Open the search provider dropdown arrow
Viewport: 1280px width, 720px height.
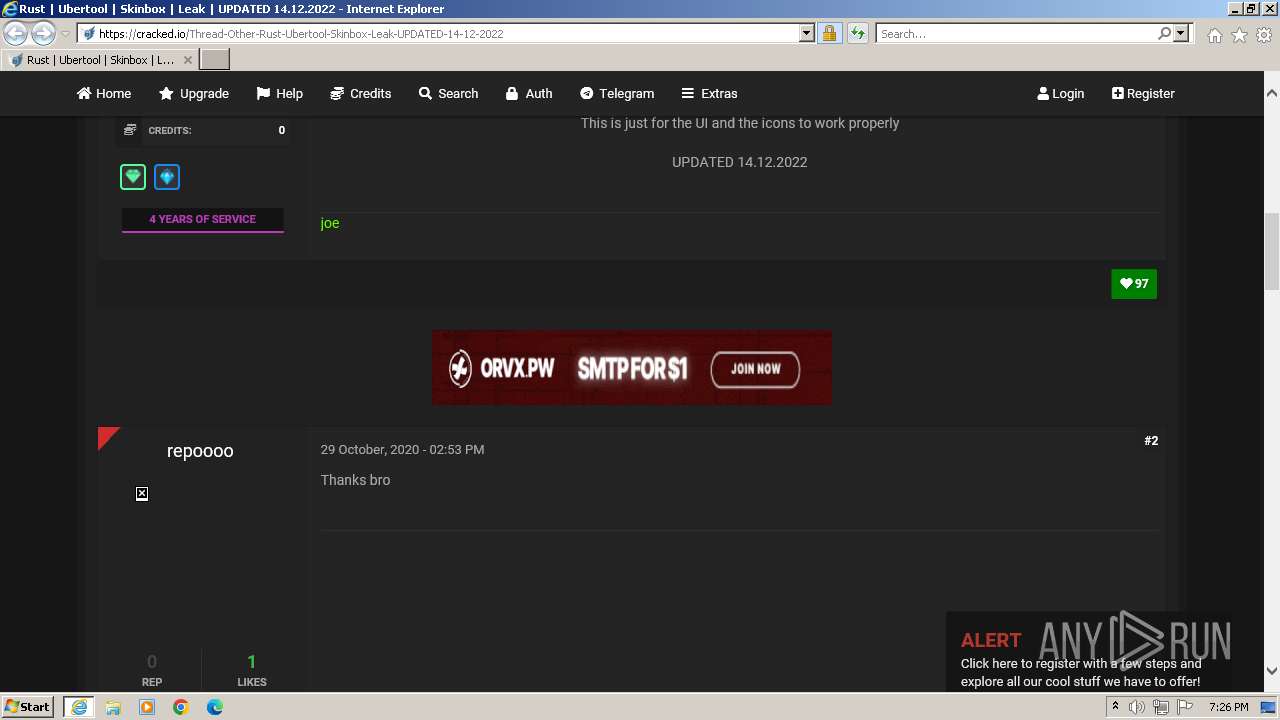pos(1181,33)
